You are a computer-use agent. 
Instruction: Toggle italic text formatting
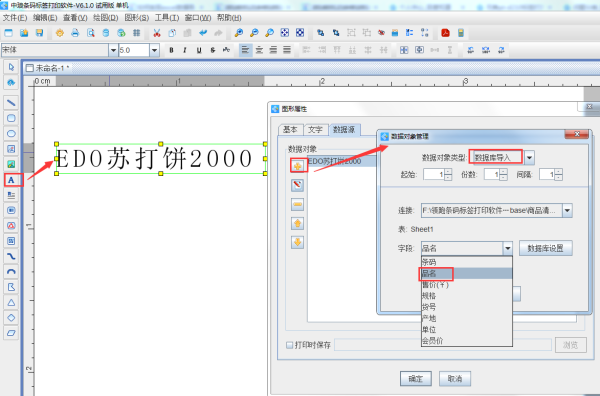tap(185, 50)
